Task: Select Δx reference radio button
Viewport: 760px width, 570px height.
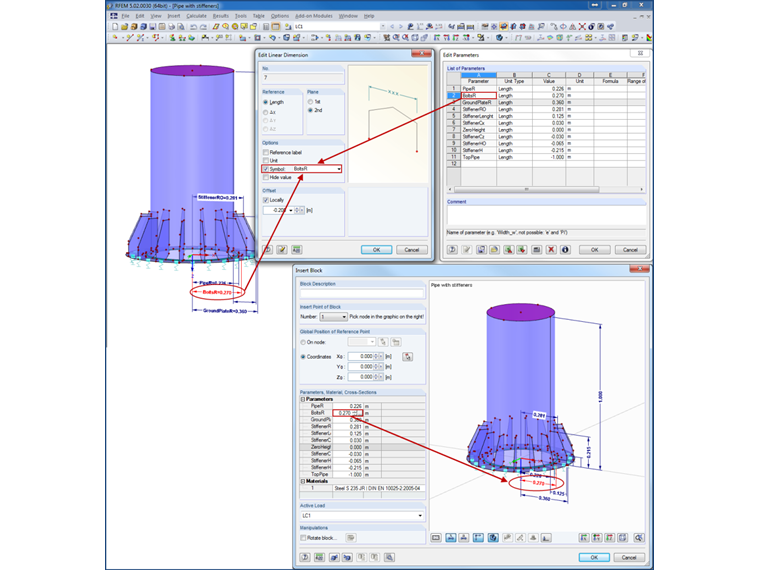Action: point(266,112)
